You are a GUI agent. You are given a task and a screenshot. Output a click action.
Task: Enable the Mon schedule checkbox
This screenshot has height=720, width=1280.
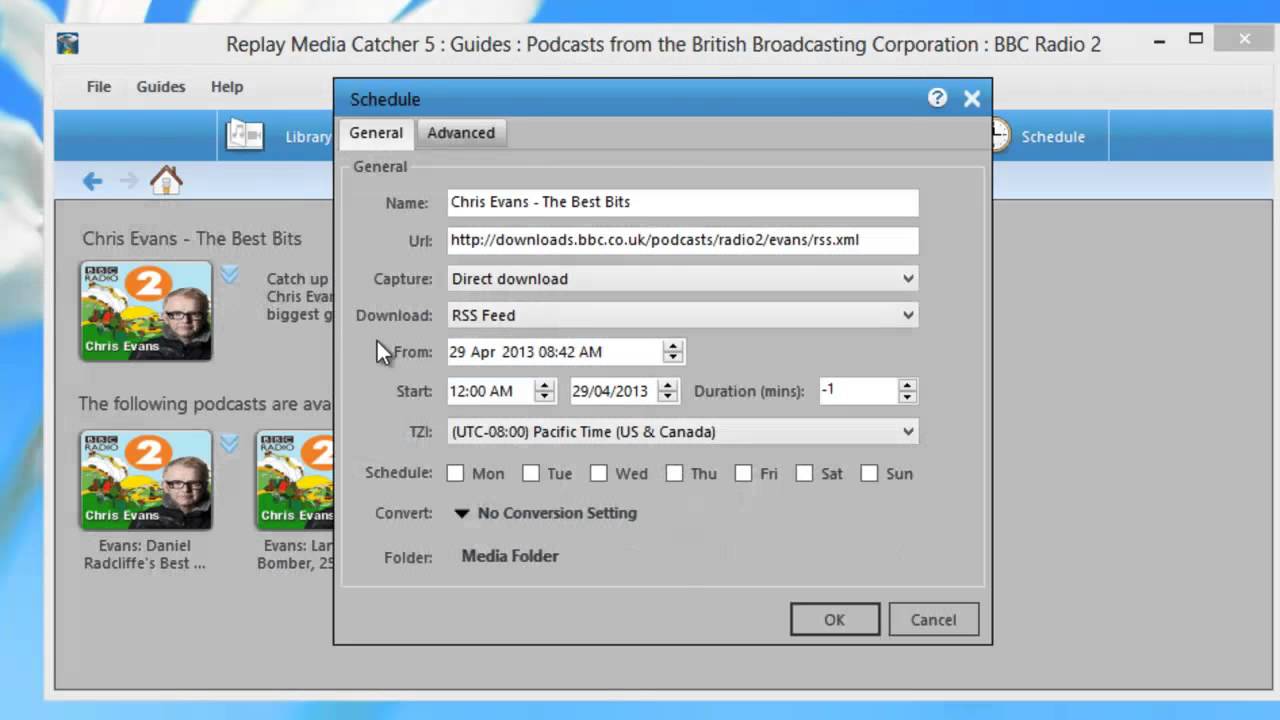click(x=455, y=473)
